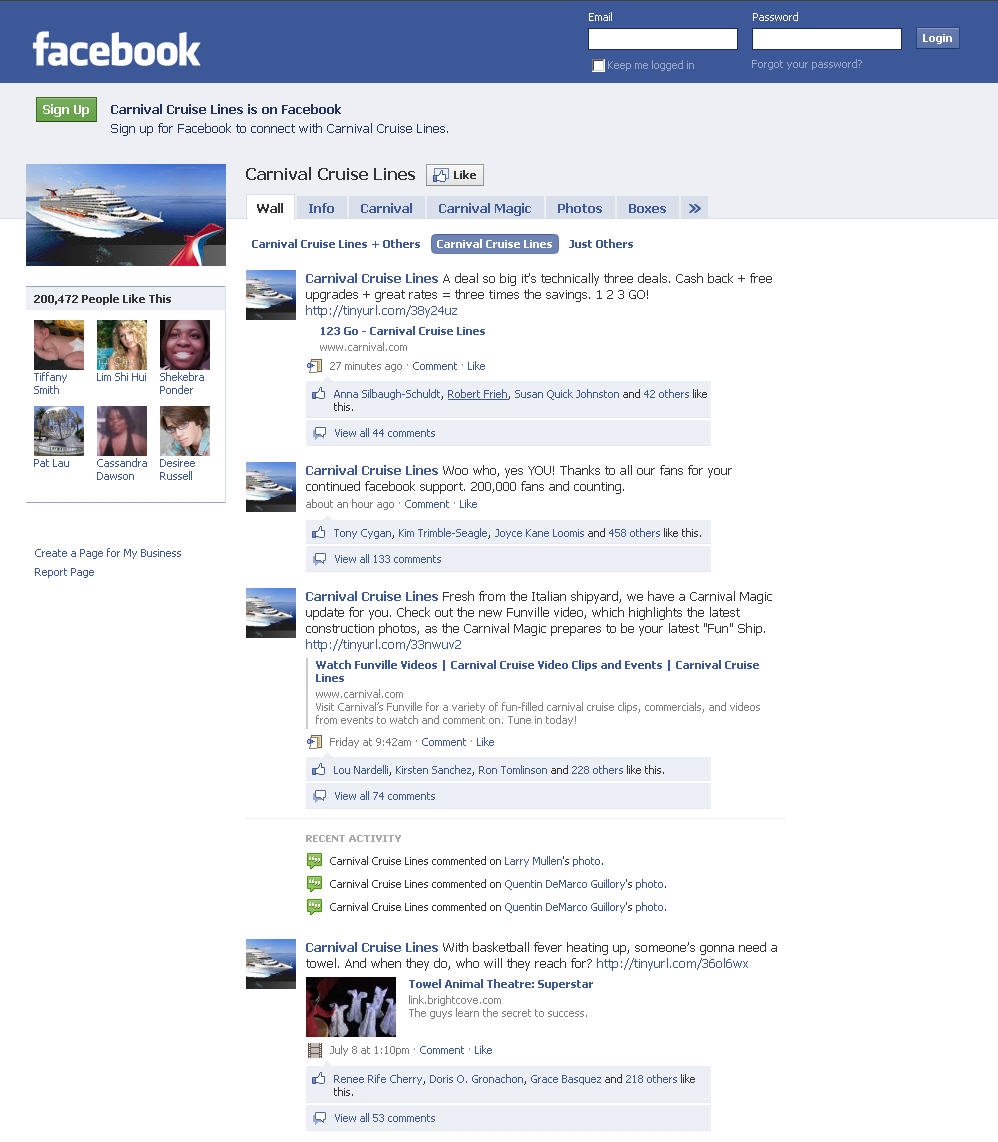Viewport: 998px width, 1142px height.
Task: Click into the Password field
Action: point(827,39)
